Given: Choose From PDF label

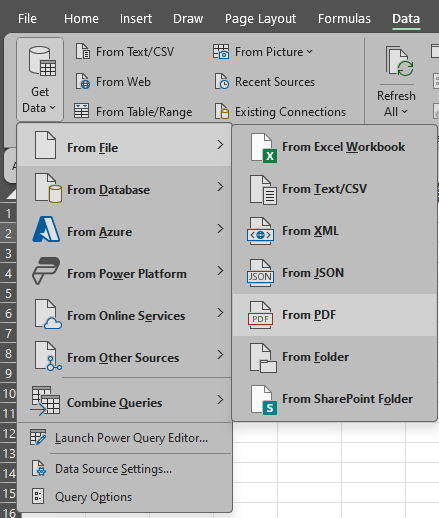Looking at the screenshot, I should (309, 315).
